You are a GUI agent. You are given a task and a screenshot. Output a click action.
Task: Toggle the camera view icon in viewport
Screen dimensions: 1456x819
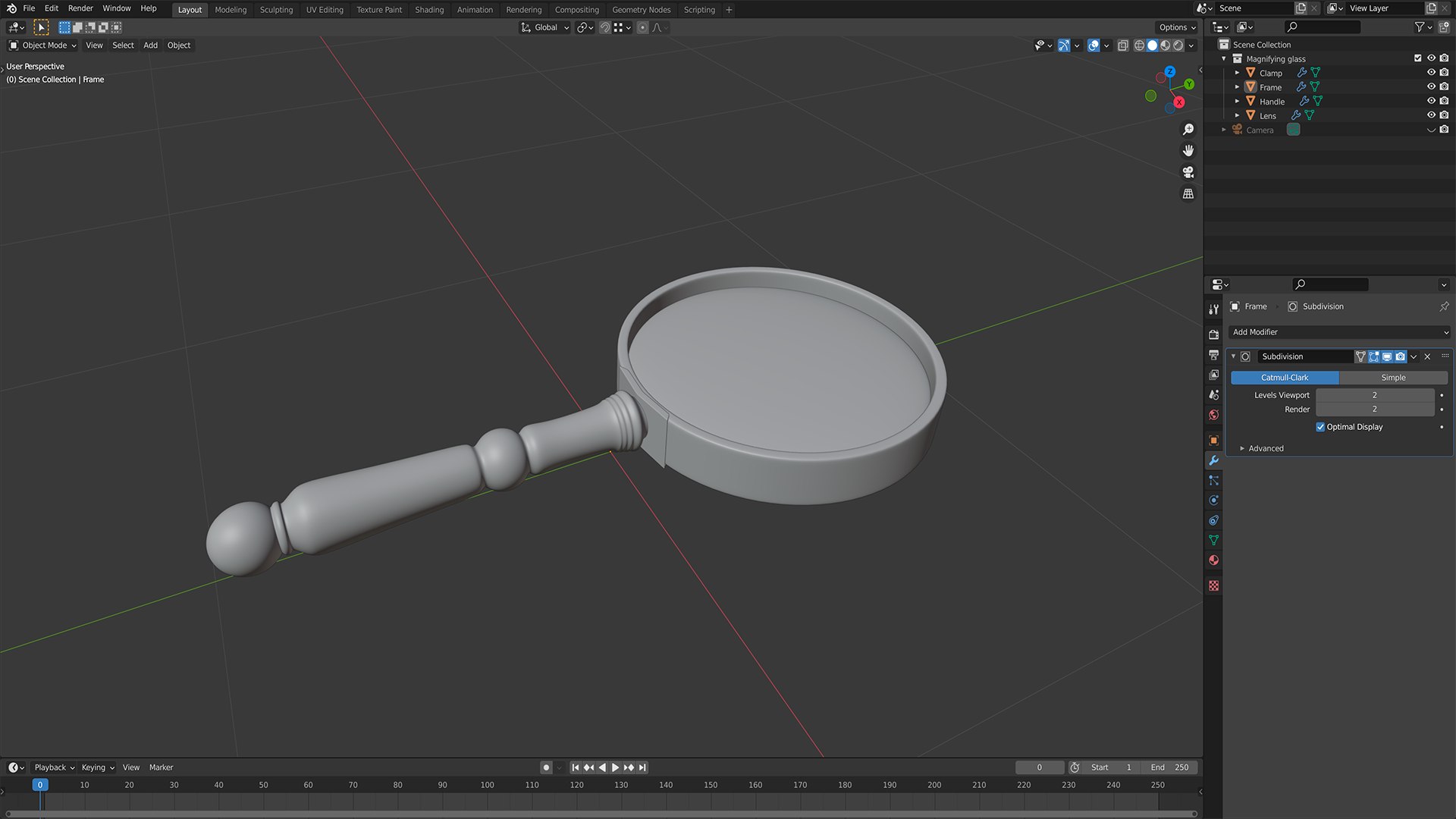1188,172
